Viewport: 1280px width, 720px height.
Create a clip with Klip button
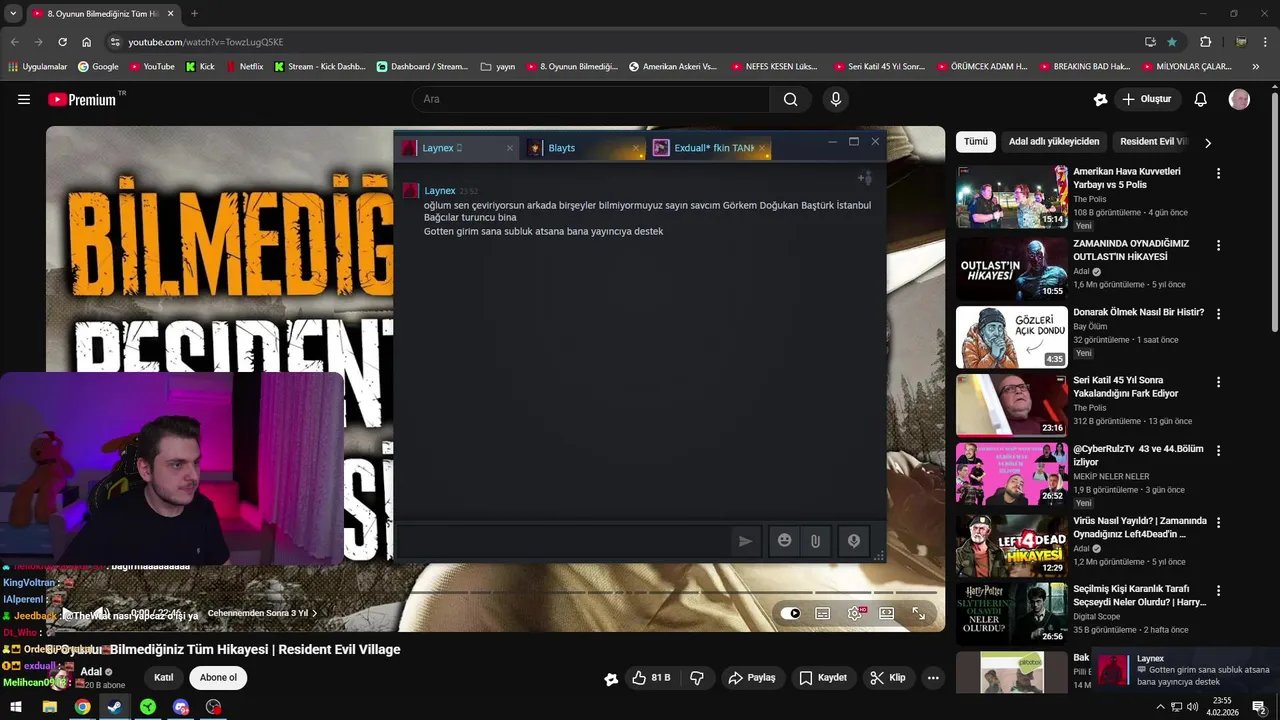(888, 678)
